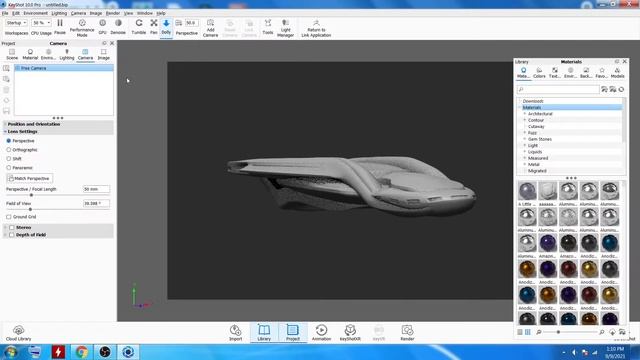Open the CPU Usage percentage dropdown
This screenshot has height=360, width=640.
tap(42, 23)
